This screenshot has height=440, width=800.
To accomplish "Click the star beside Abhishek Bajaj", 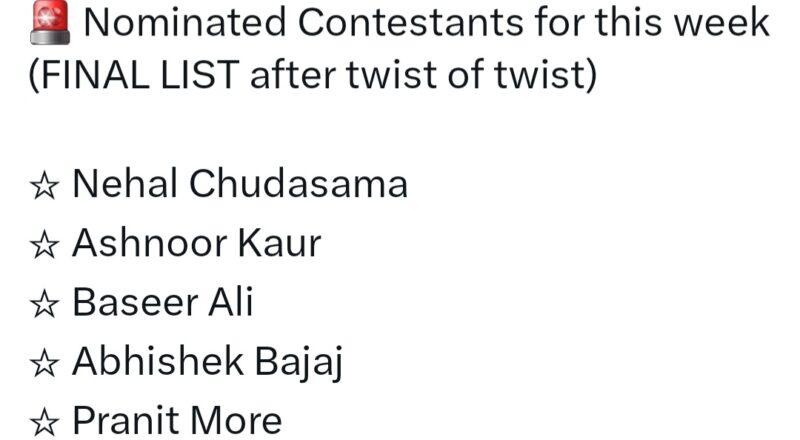I will [44, 363].
